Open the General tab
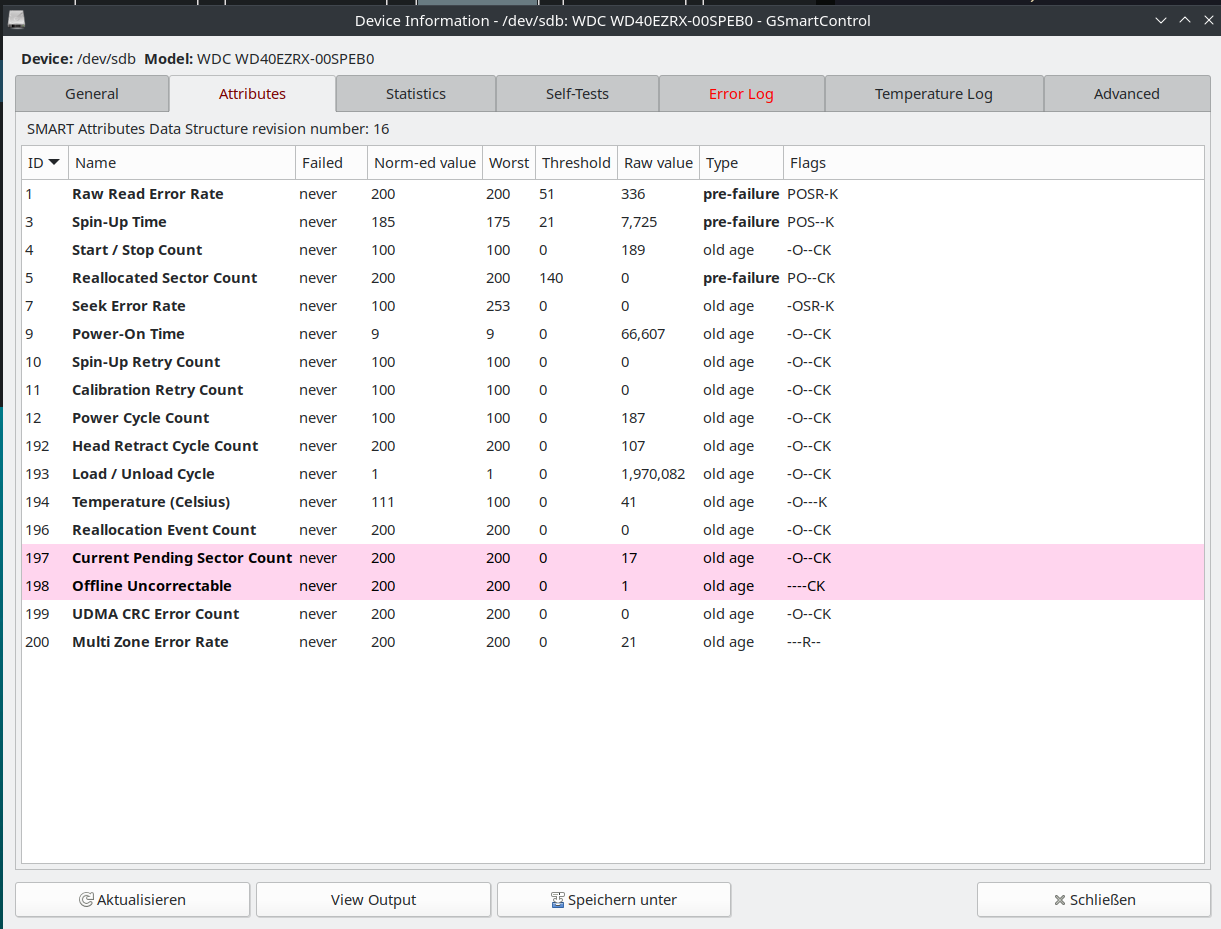This screenshot has height=929, width=1221. (x=92, y=94)
